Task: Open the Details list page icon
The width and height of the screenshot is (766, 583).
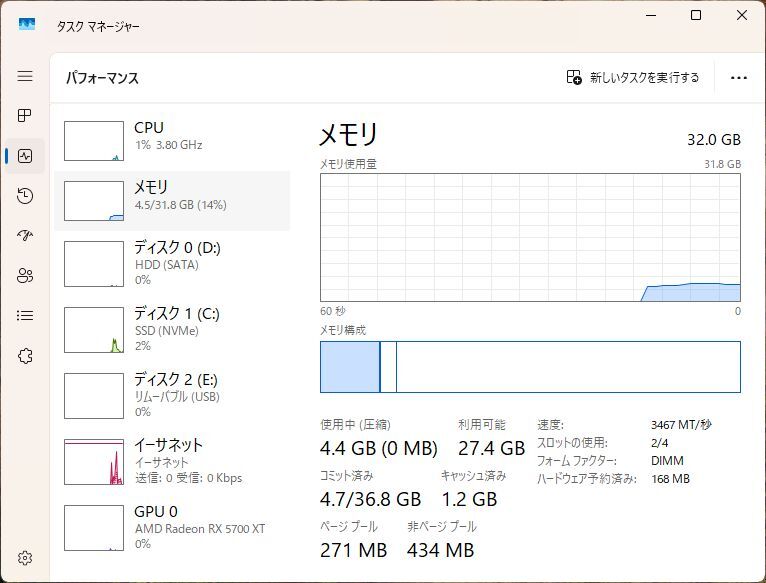Action: (25, 316)
